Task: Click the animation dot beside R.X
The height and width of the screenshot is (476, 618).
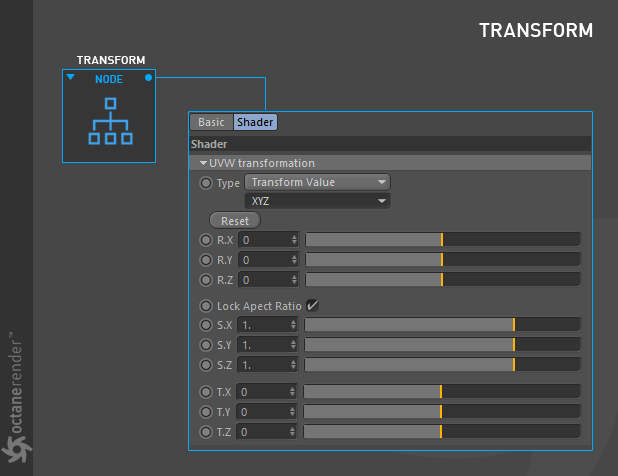Action: (206, 240)
